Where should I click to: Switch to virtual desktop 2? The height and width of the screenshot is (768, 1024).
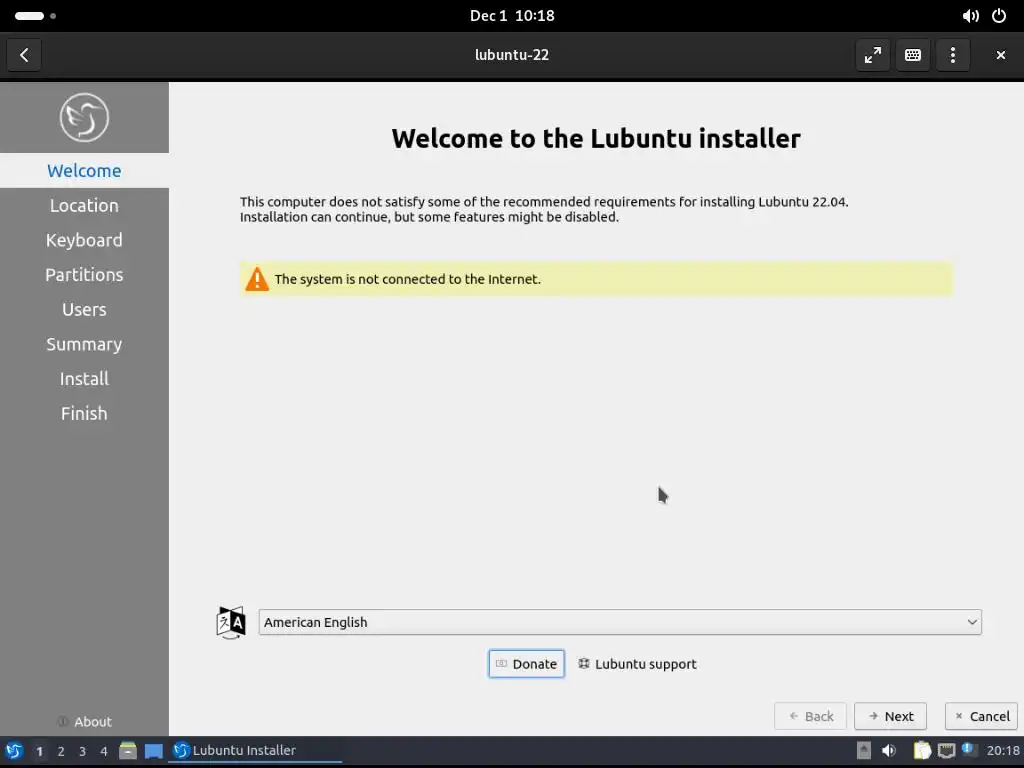point(61,751)
